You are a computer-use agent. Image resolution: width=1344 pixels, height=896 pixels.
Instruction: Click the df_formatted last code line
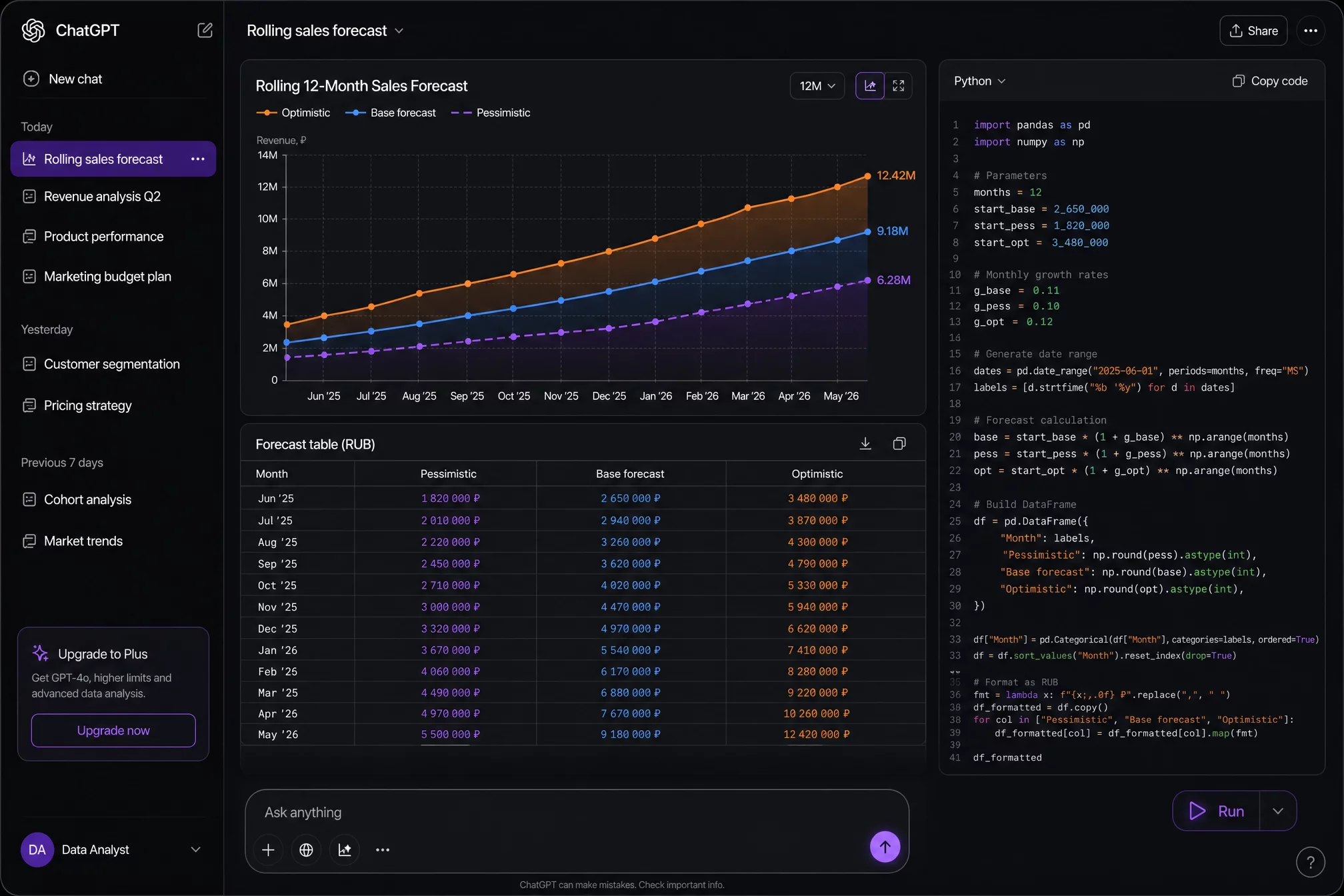click(x=1007, y=757)
